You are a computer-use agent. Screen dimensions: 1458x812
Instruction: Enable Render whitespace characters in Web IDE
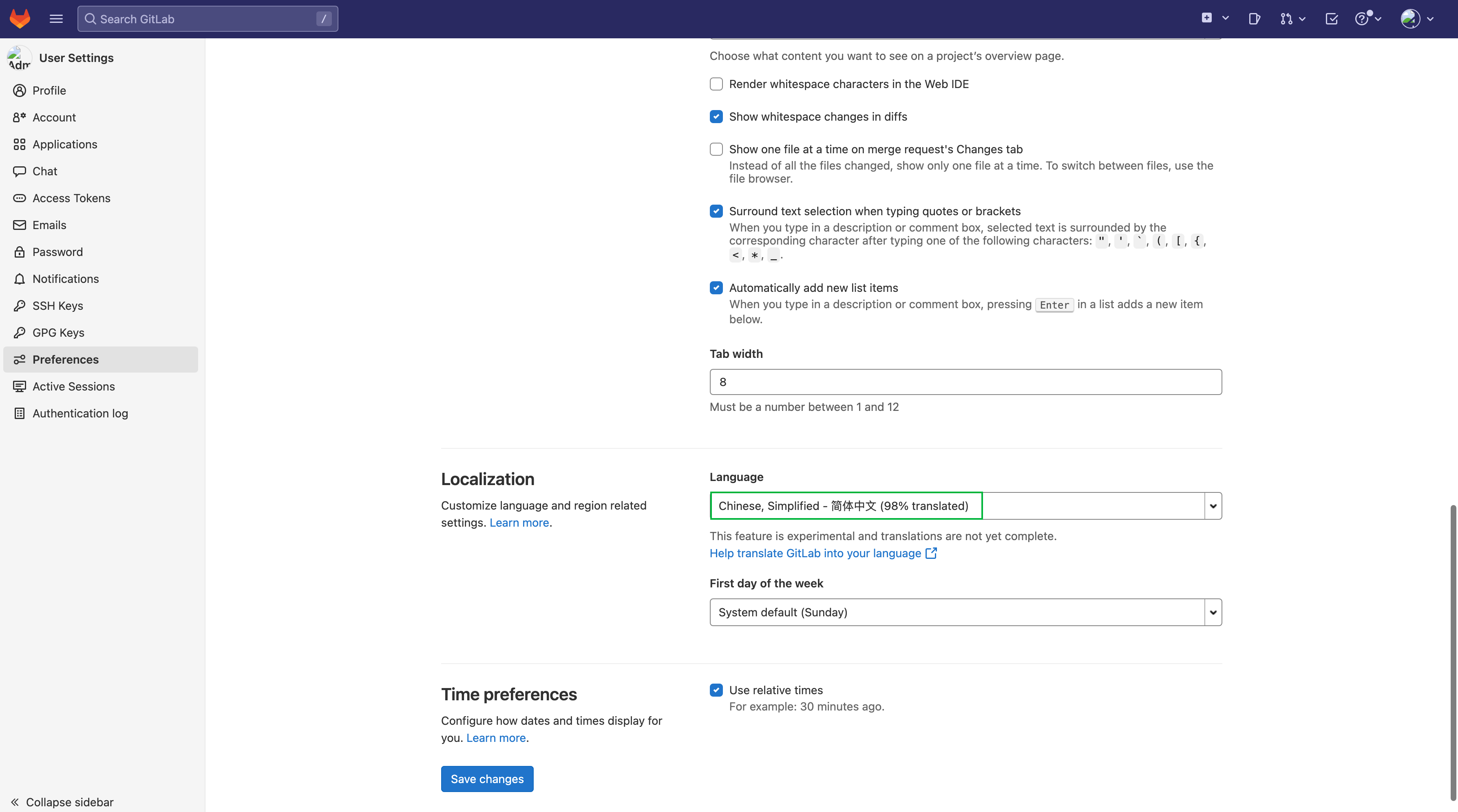(x=716, y=84)
